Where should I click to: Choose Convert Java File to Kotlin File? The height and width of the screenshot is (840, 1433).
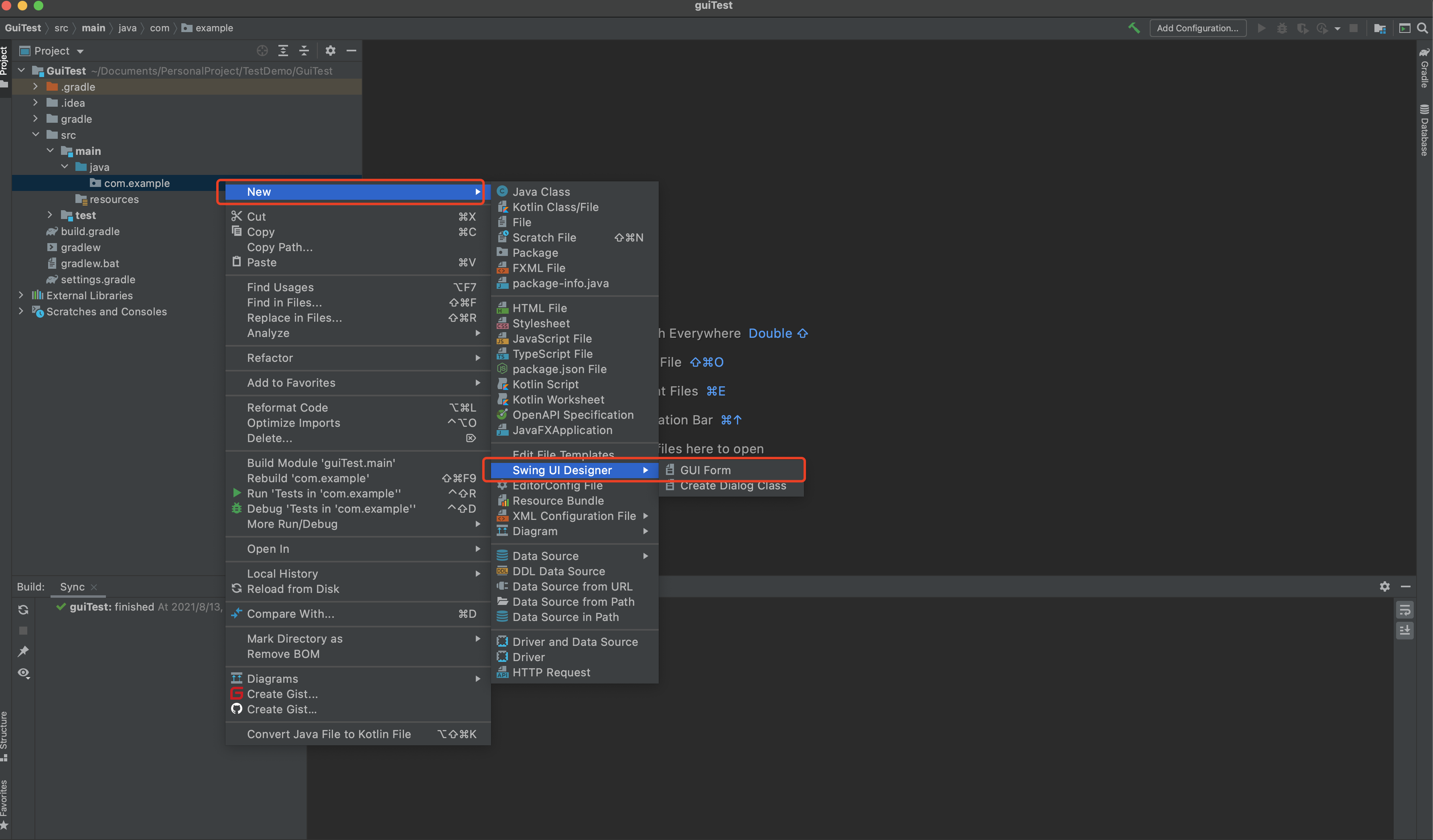[358, 734]
